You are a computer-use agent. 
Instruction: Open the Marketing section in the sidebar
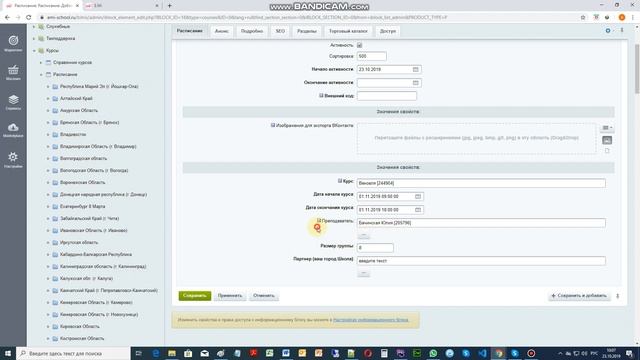click(13, 43)
